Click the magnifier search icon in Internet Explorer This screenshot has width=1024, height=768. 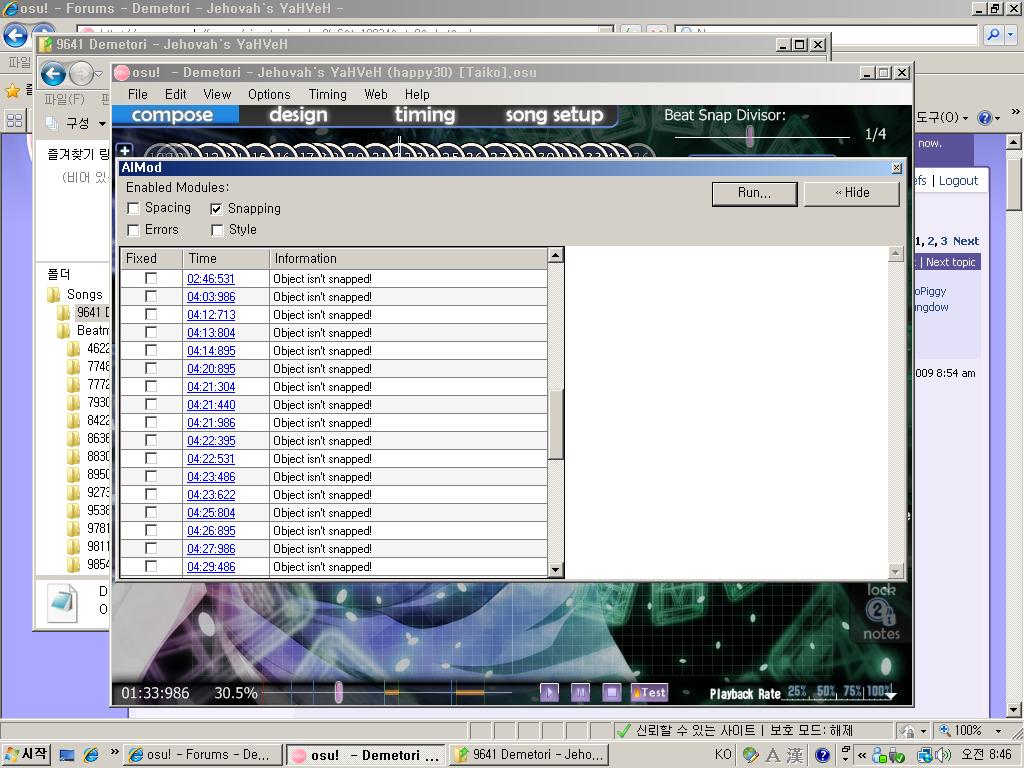tap(993, 35)
